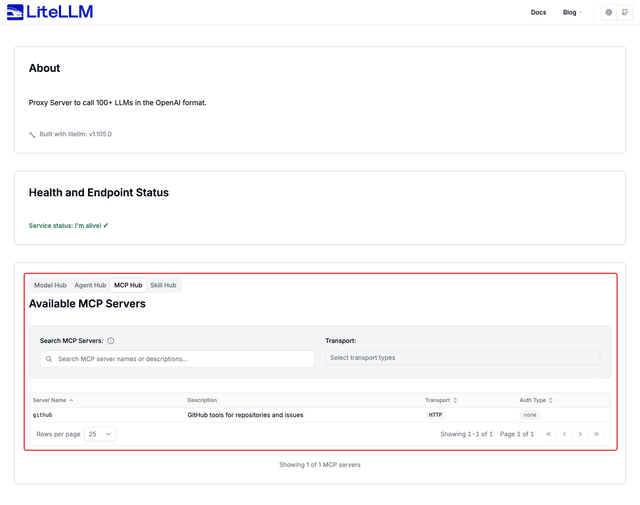Switch to Agent Hub tab
The height and width of the screenshot is (505, 640).
pos(90,285)
